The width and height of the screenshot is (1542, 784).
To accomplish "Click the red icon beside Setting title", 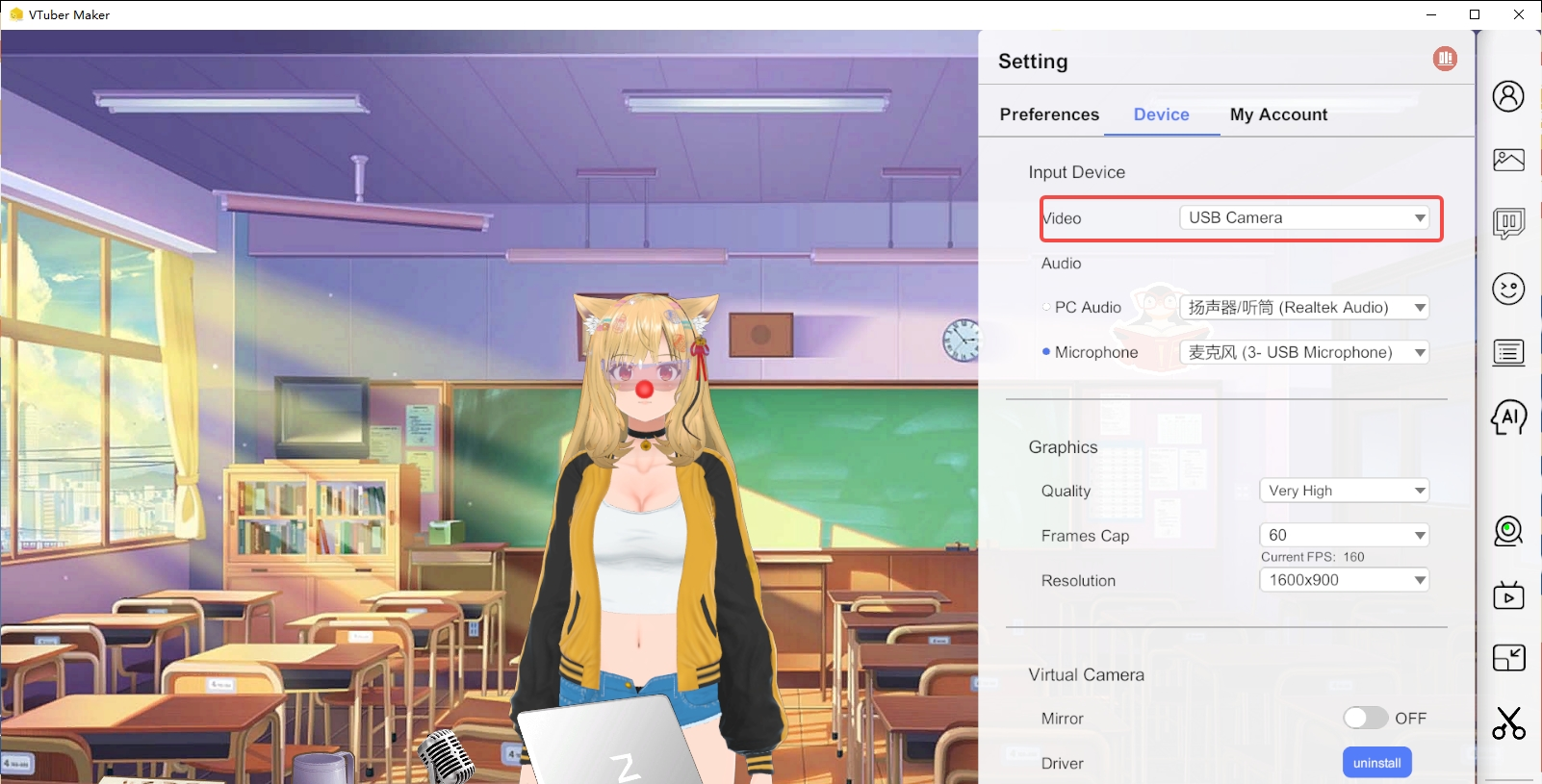I will (x=1445, y=59).
